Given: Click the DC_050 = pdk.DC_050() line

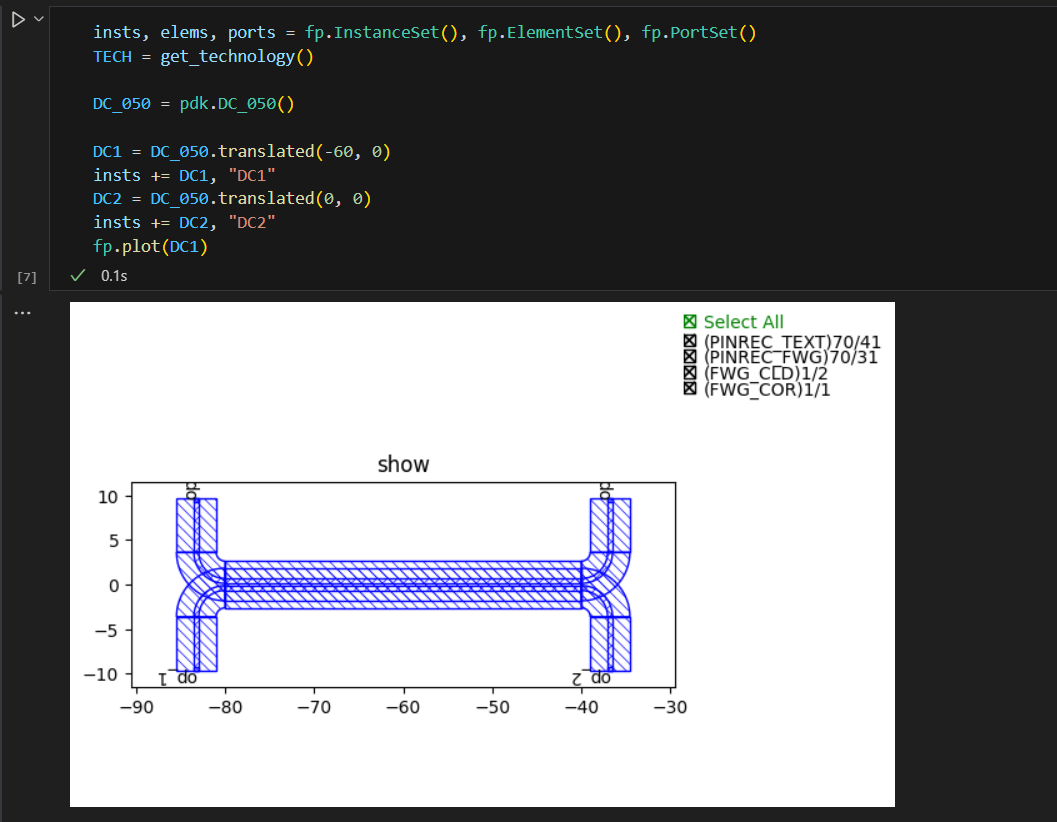Looking at the screenshot, I should 193,104.
